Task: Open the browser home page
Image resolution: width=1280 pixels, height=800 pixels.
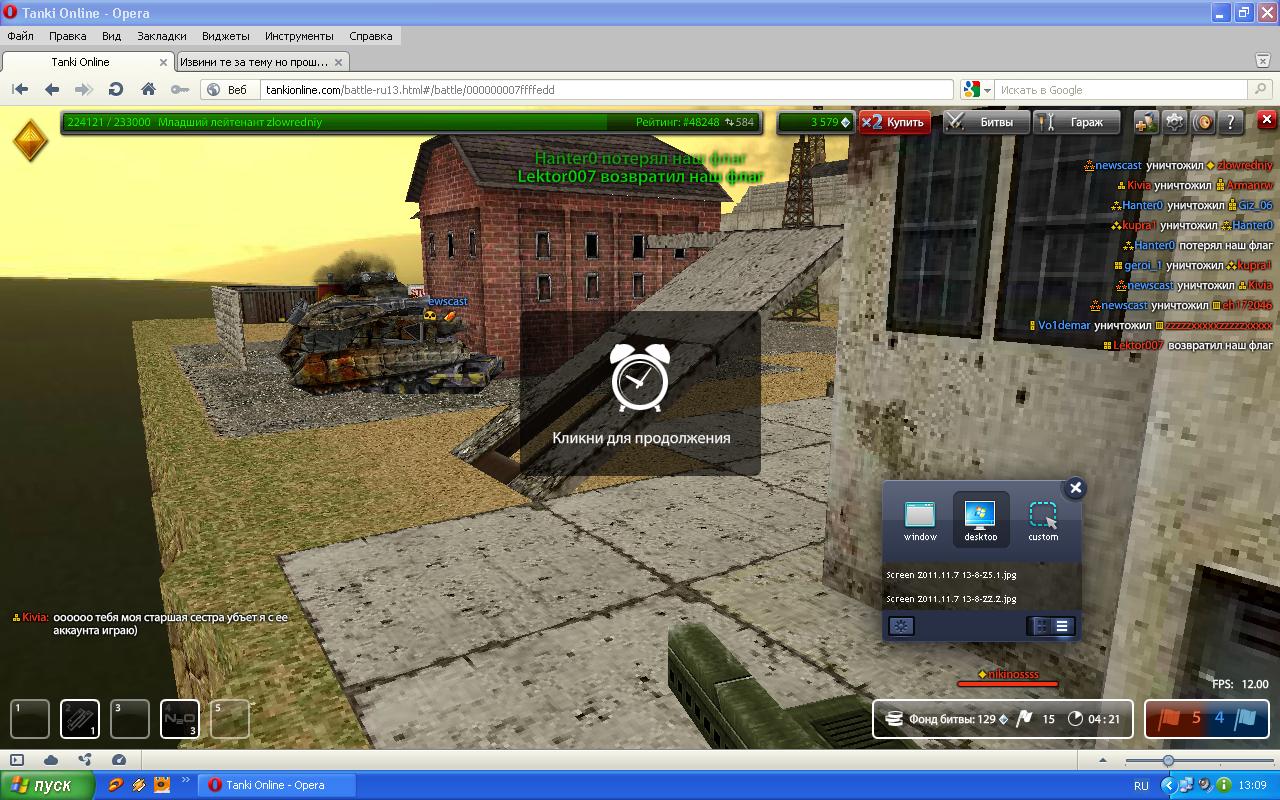Action: pyautogui.click(x=148, y=89)
